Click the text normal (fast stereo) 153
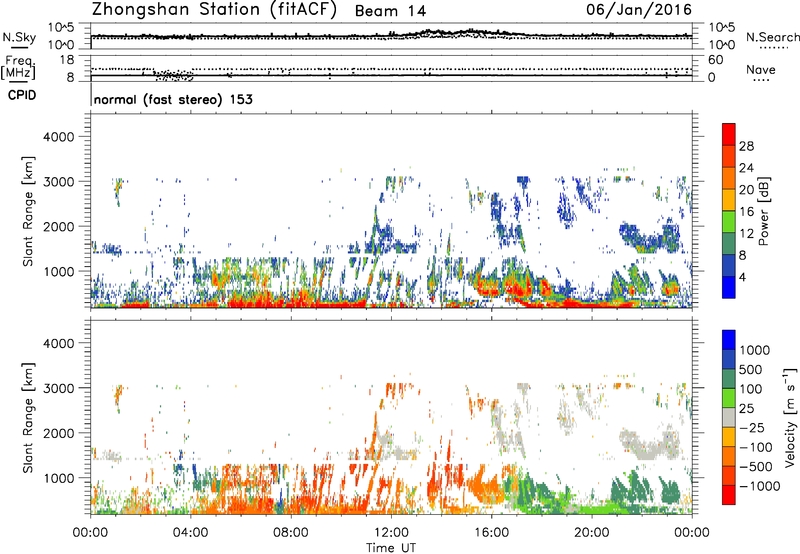Image resolution: width=800 pixels, height=554 pixels. tap(173, 100)
